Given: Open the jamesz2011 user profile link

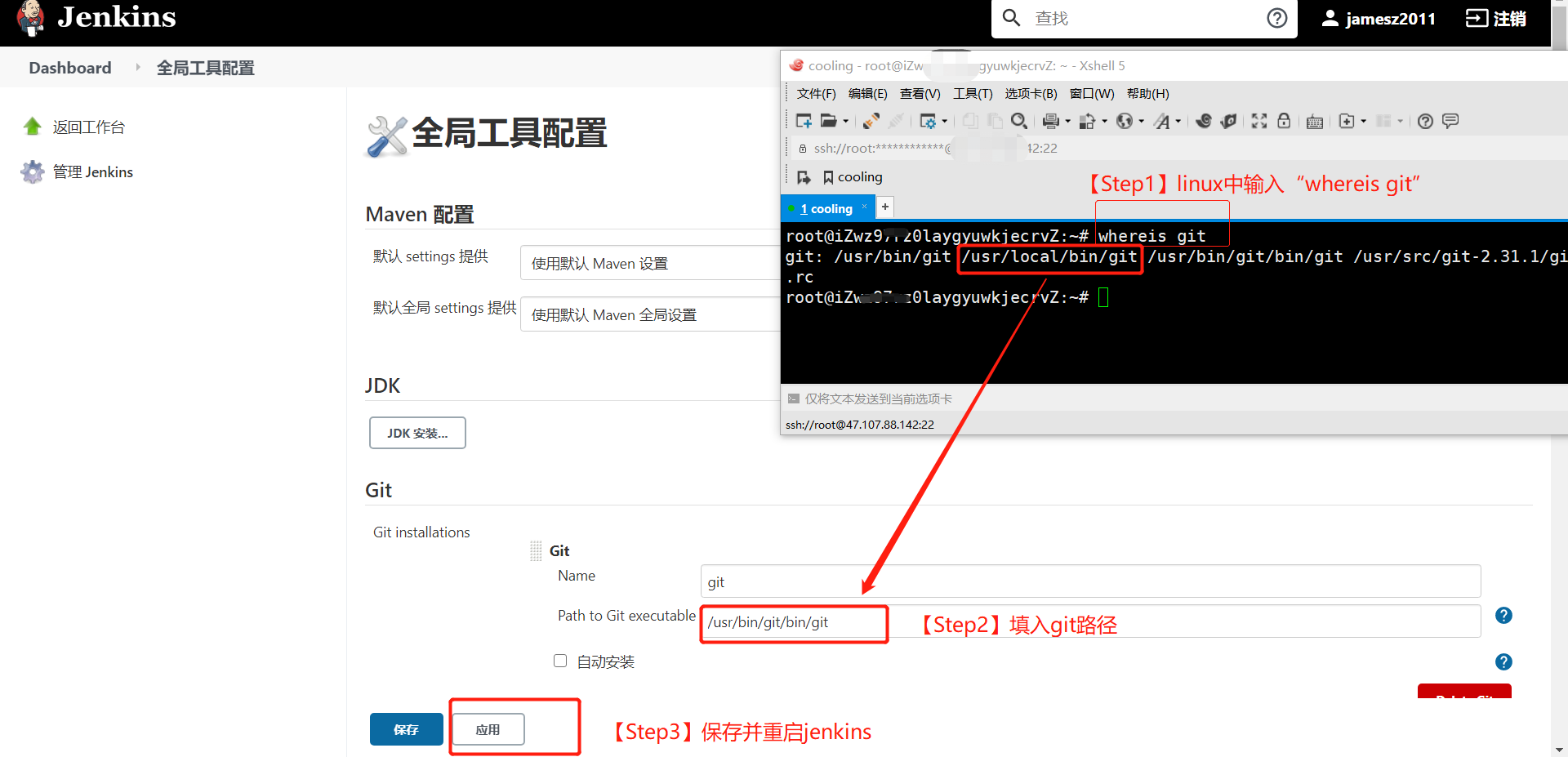Looking at the screenshot, I should [1379, 18].
